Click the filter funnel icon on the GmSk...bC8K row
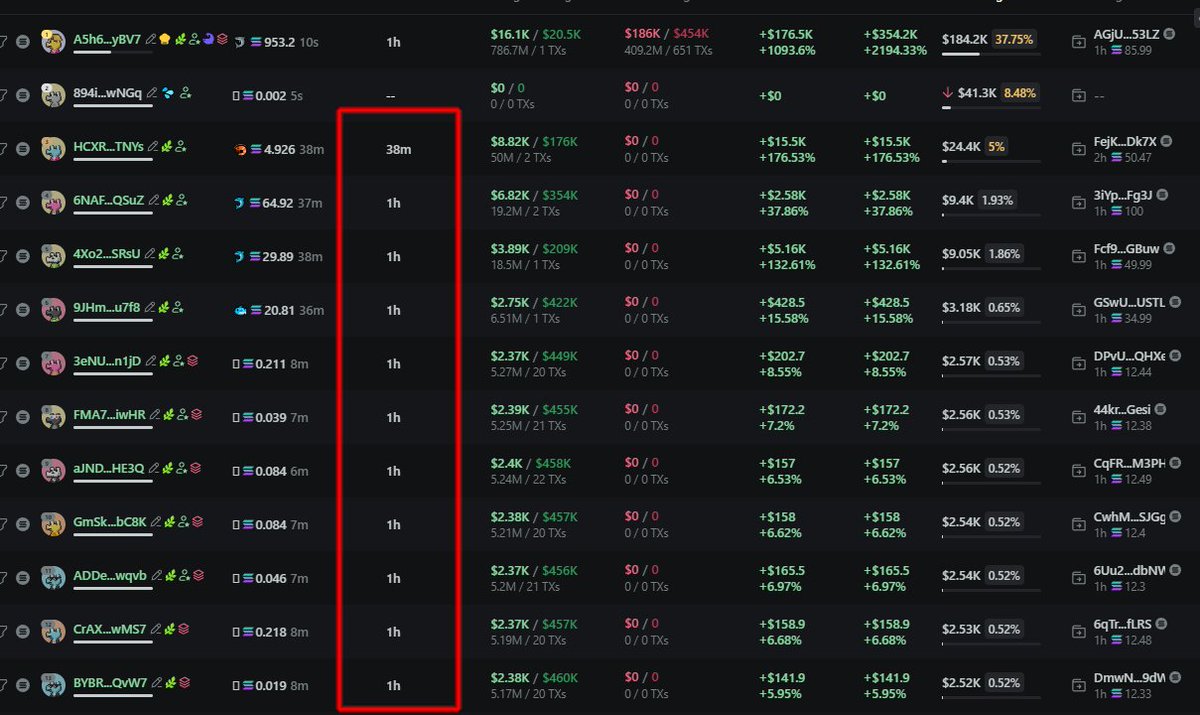 [x=3, y=524]
